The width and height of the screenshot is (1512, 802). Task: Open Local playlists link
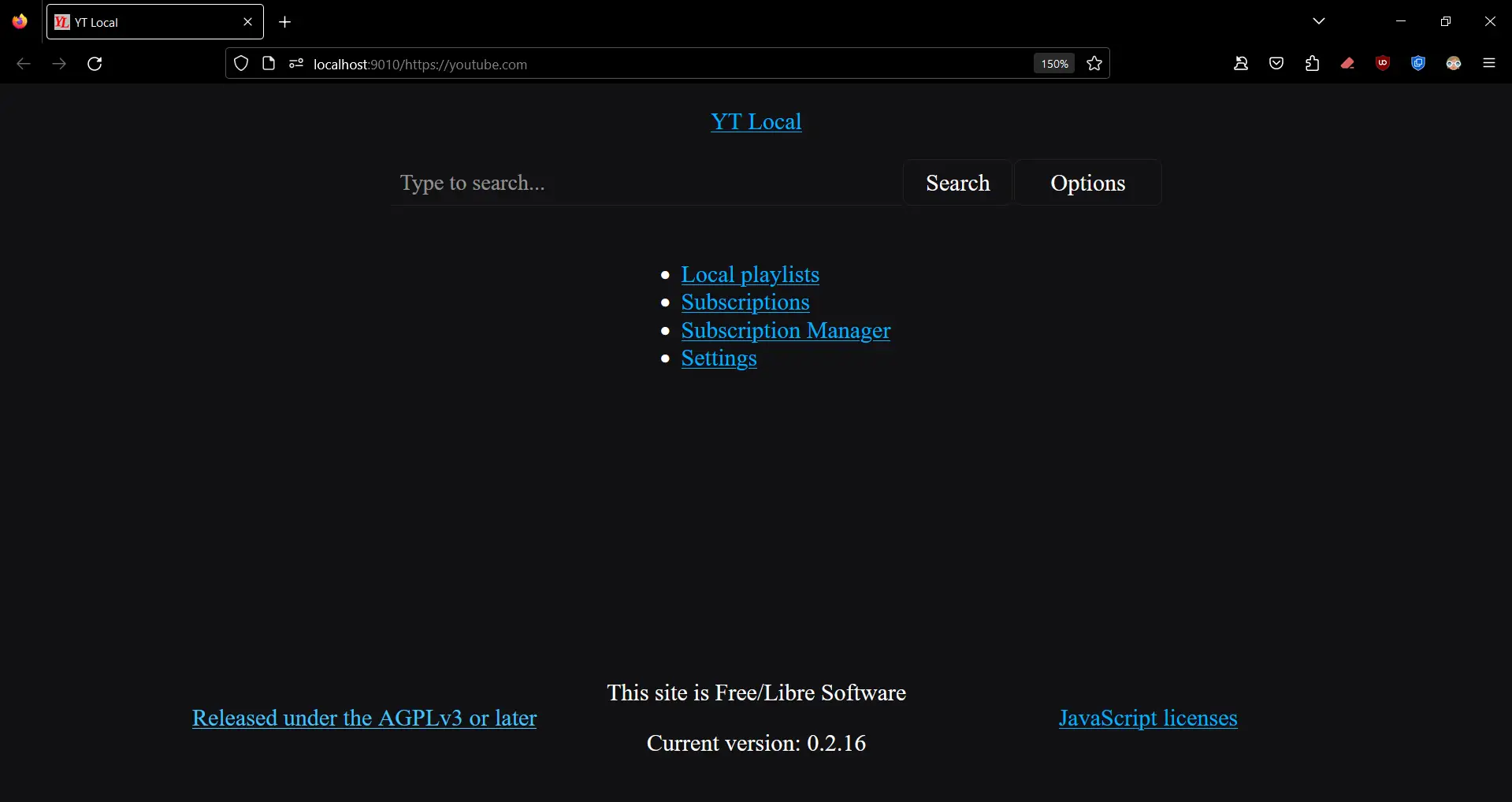pos(750,274)
